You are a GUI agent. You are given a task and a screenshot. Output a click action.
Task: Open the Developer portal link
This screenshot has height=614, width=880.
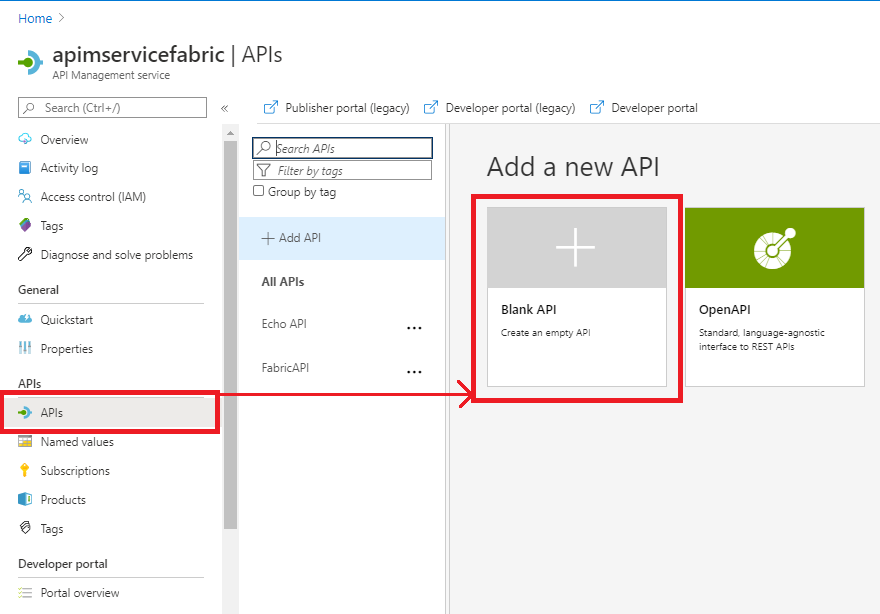tap(654, 108)
